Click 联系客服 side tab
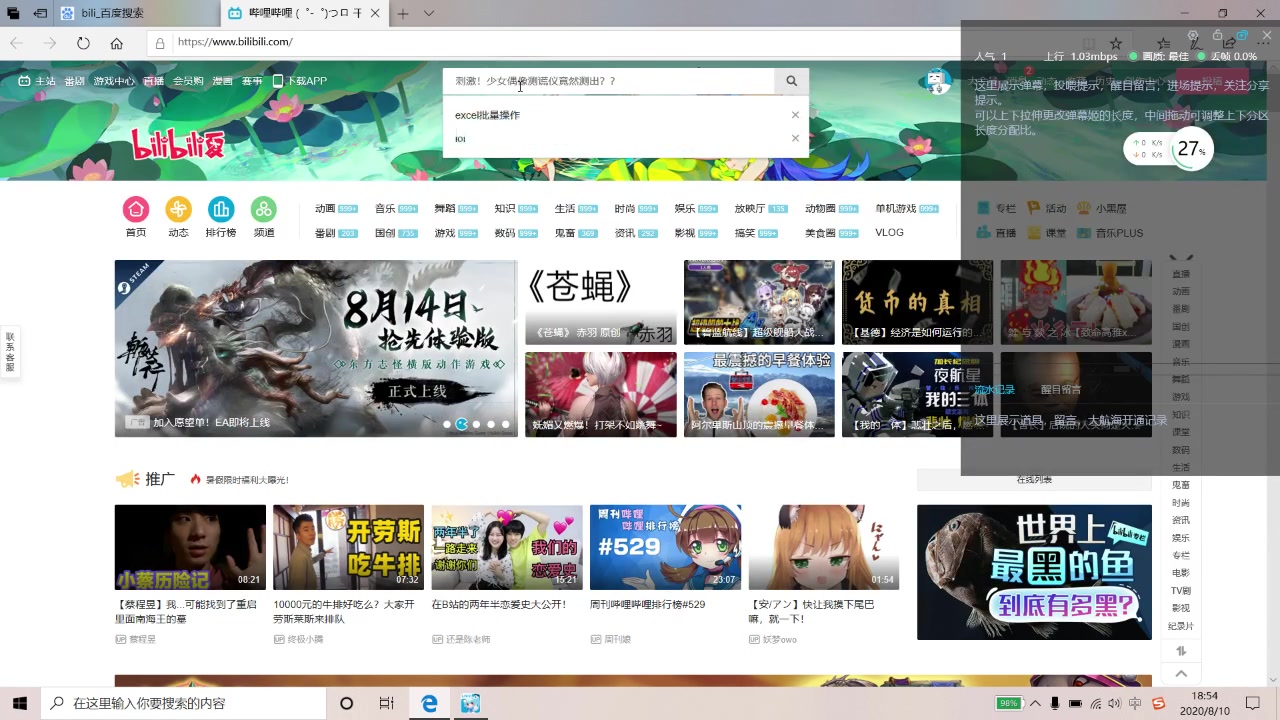This screenshot has height=720, width=1280. (x=10, y=352)
